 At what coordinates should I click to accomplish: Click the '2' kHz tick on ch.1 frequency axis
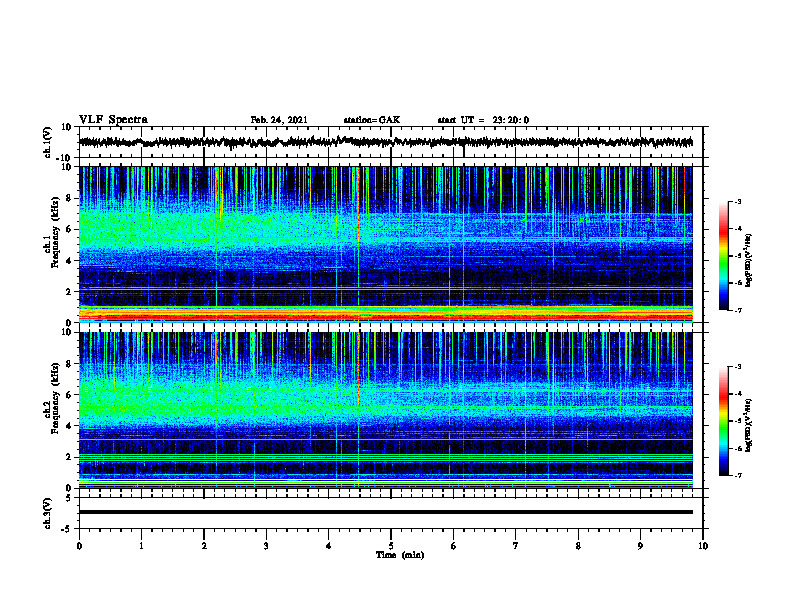pos(69,292)
